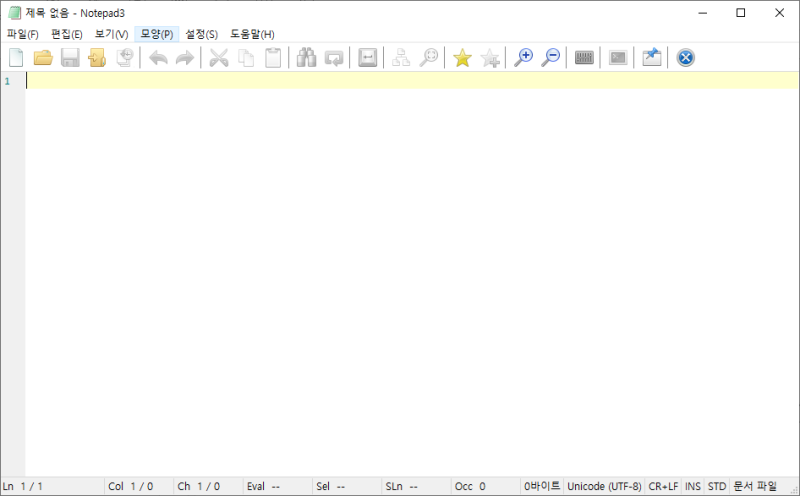Screen dimensions: 800x496
Task: Click the Occ 0 status field
Action: click(x=486, y=486)
